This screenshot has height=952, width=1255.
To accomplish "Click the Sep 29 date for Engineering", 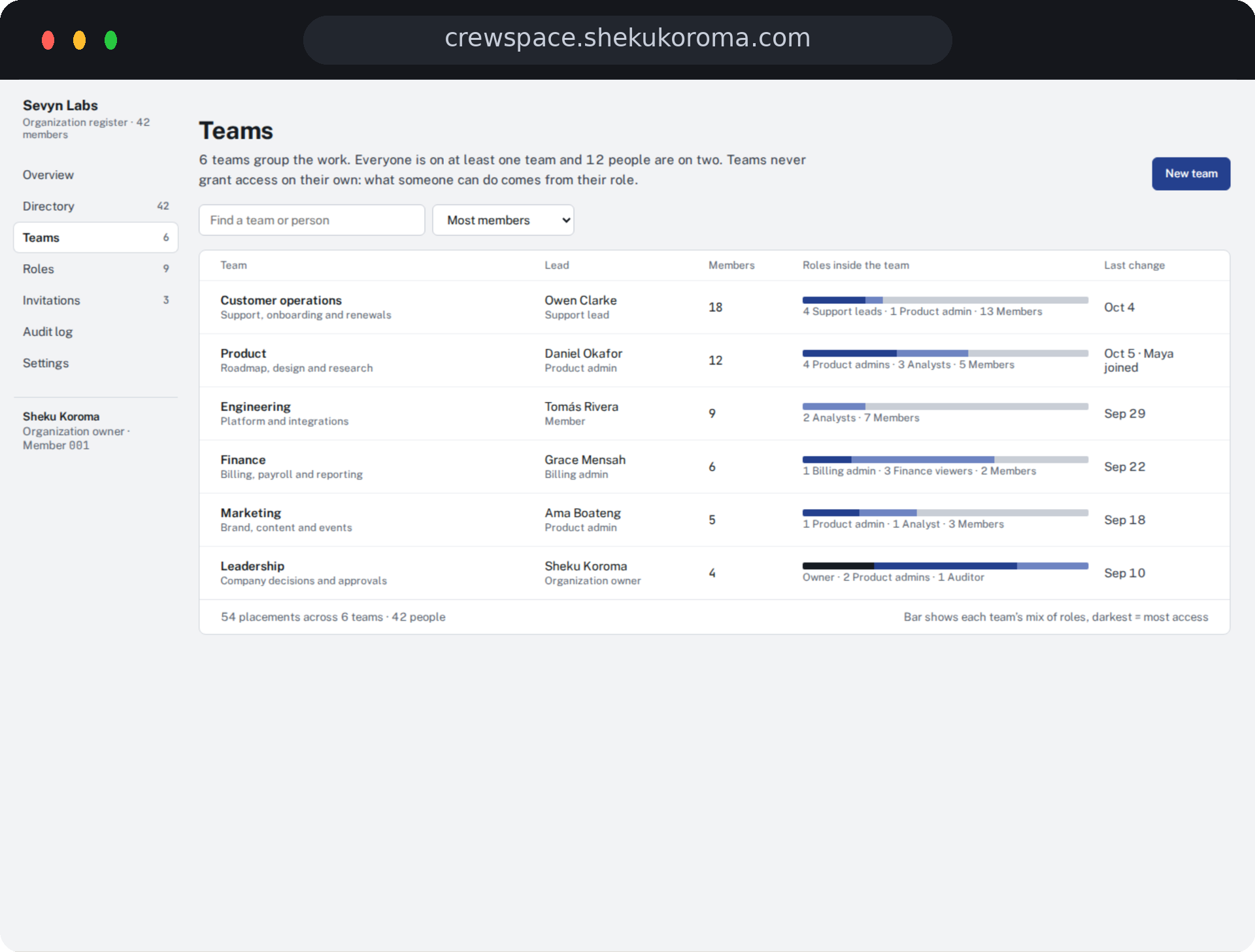I will (x=1124, y=414).
